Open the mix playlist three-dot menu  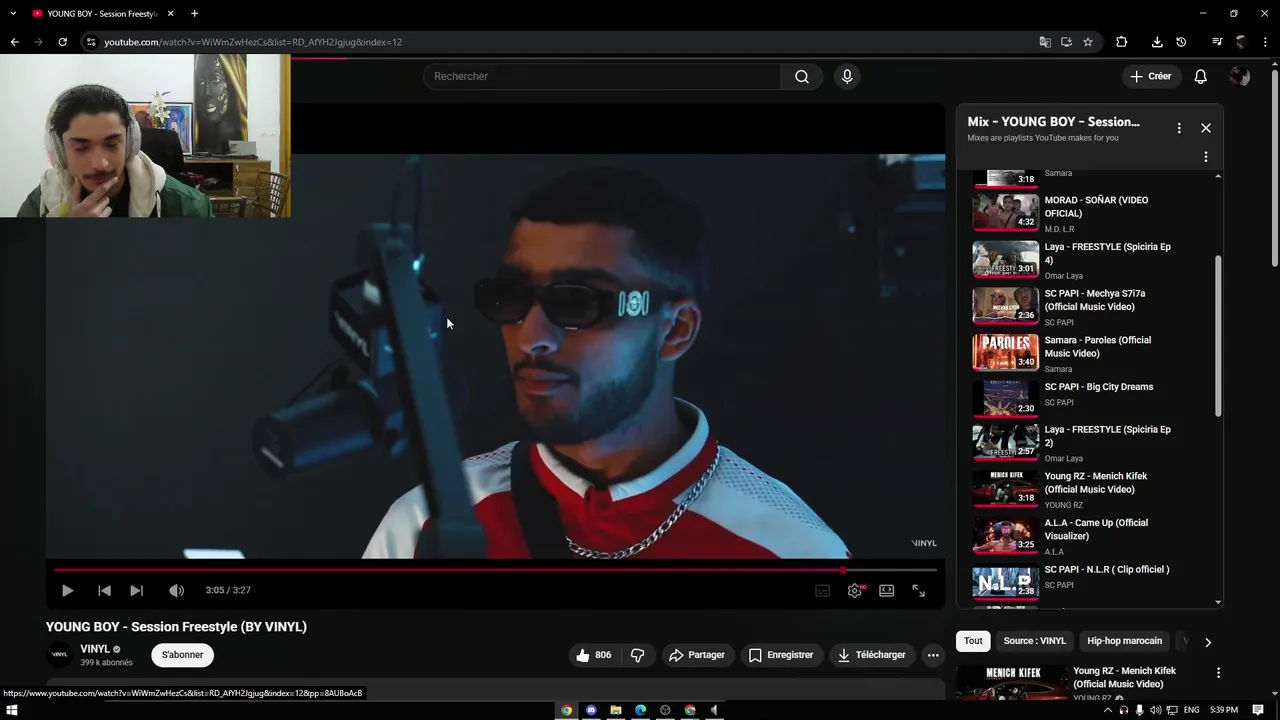click(1179, 128)
